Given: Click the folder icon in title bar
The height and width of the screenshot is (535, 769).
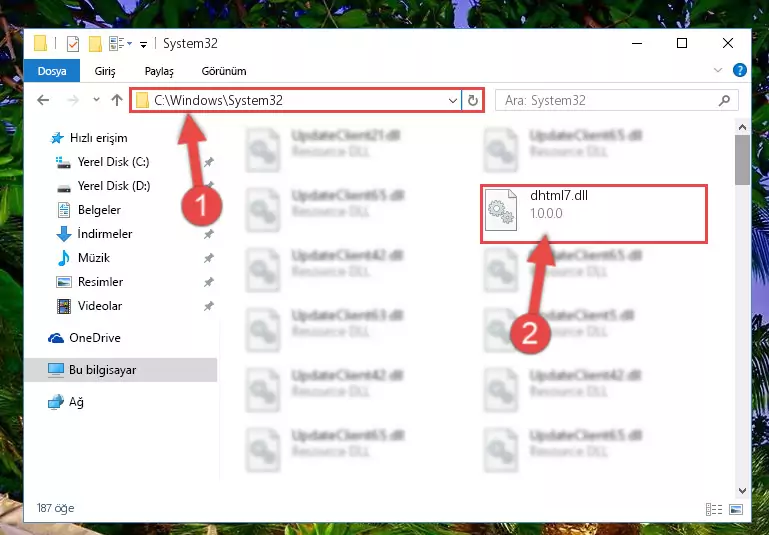Looking at the screenshot, I should (41, 44).
